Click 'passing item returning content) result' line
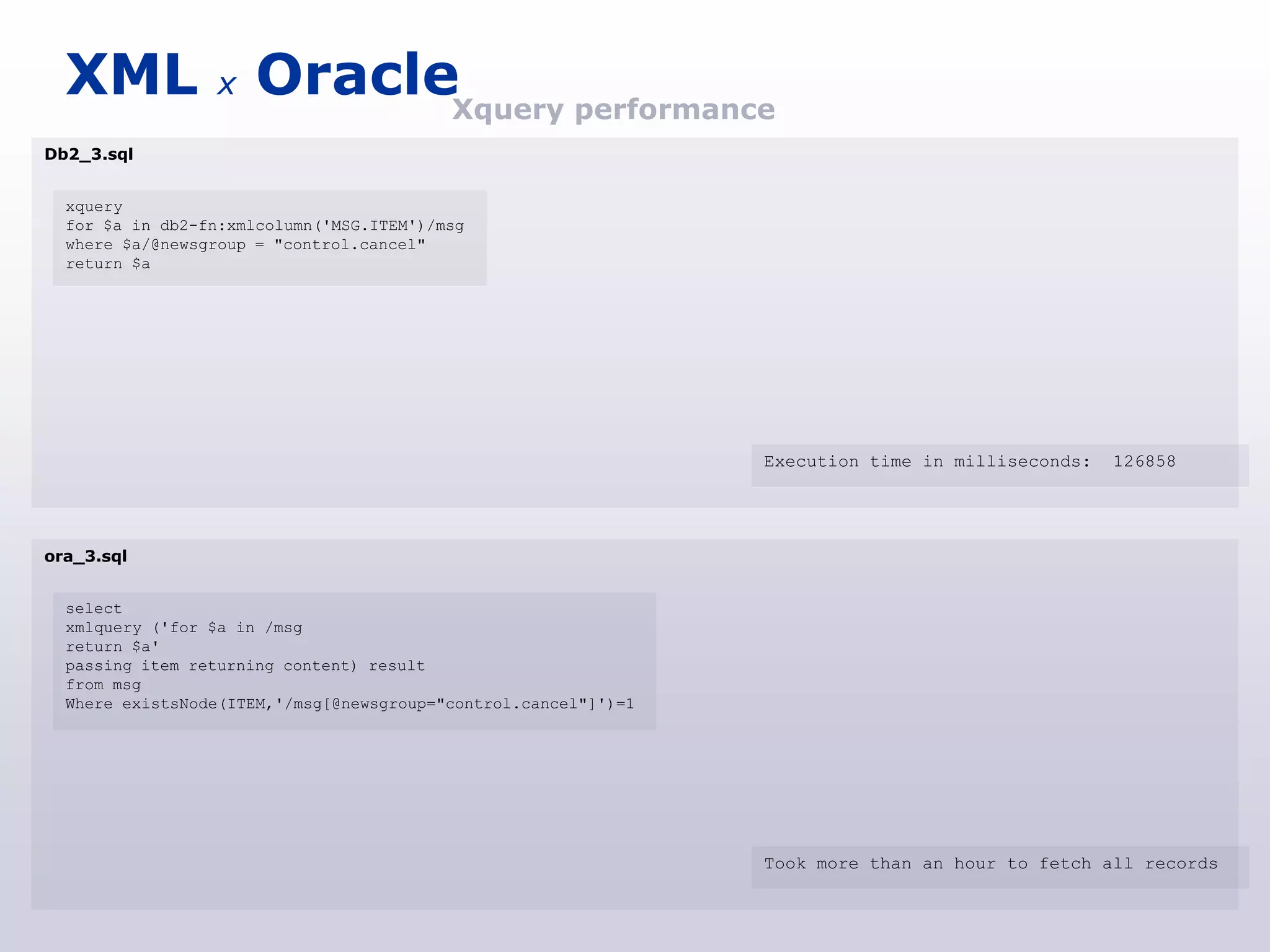 (x=246, y=666)
